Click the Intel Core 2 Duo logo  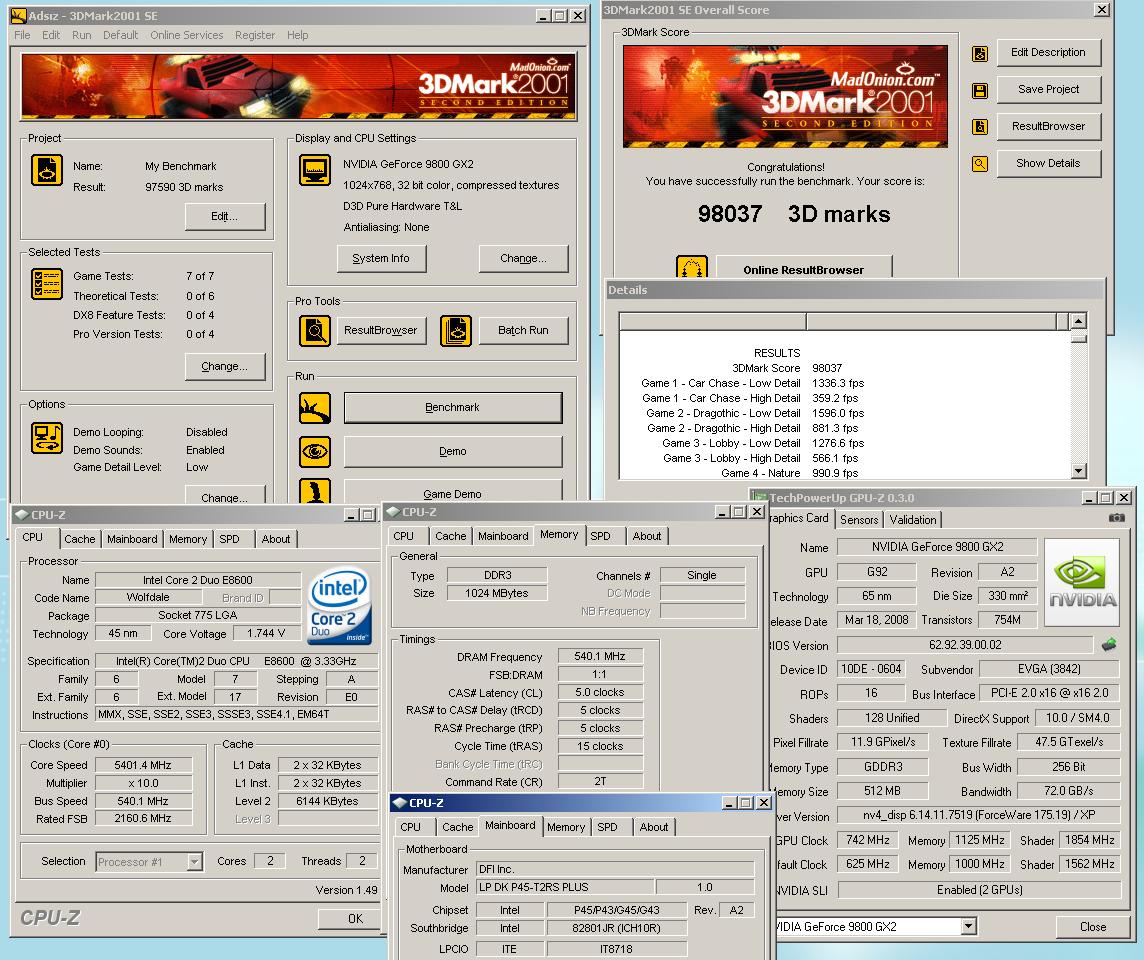(340, 605)
